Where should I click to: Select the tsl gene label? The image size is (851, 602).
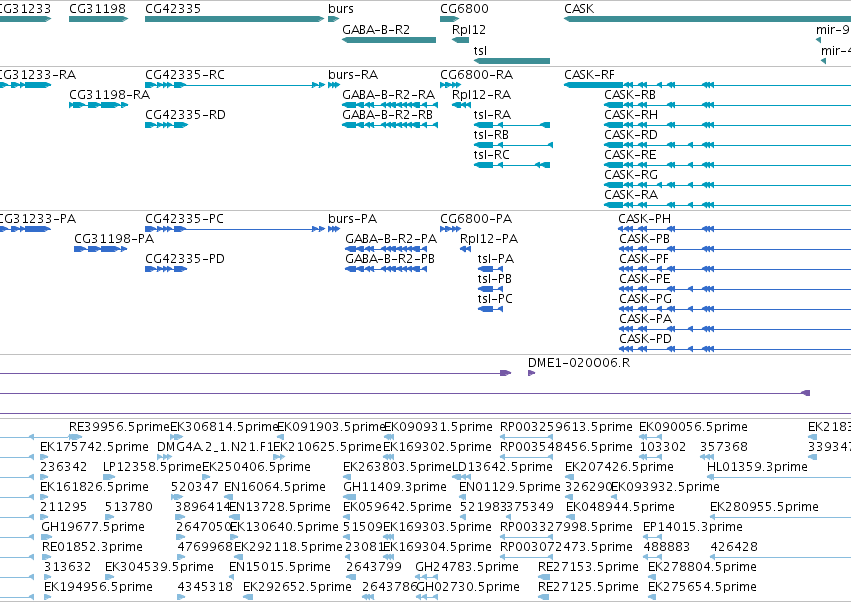point(480,51)
